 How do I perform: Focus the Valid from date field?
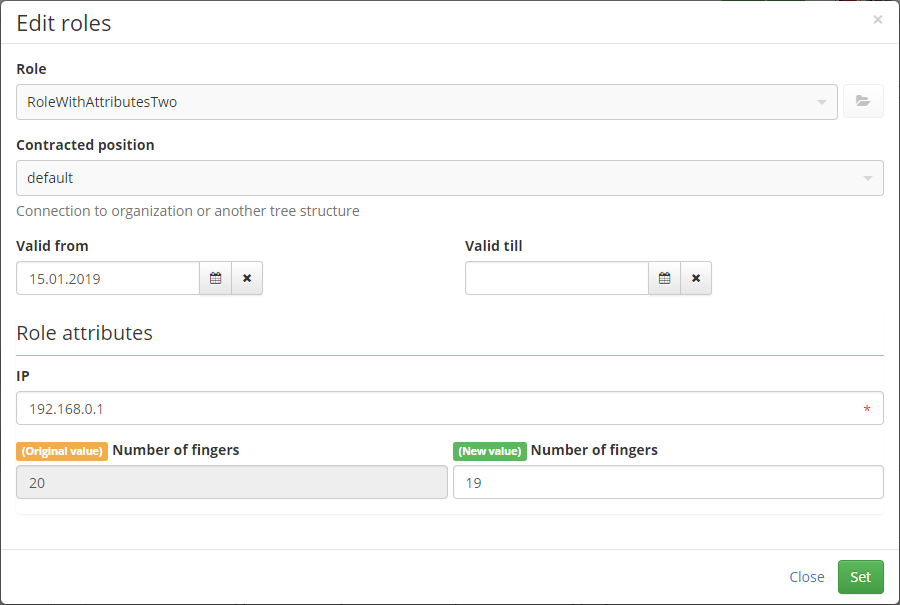(x=108, y=278)
